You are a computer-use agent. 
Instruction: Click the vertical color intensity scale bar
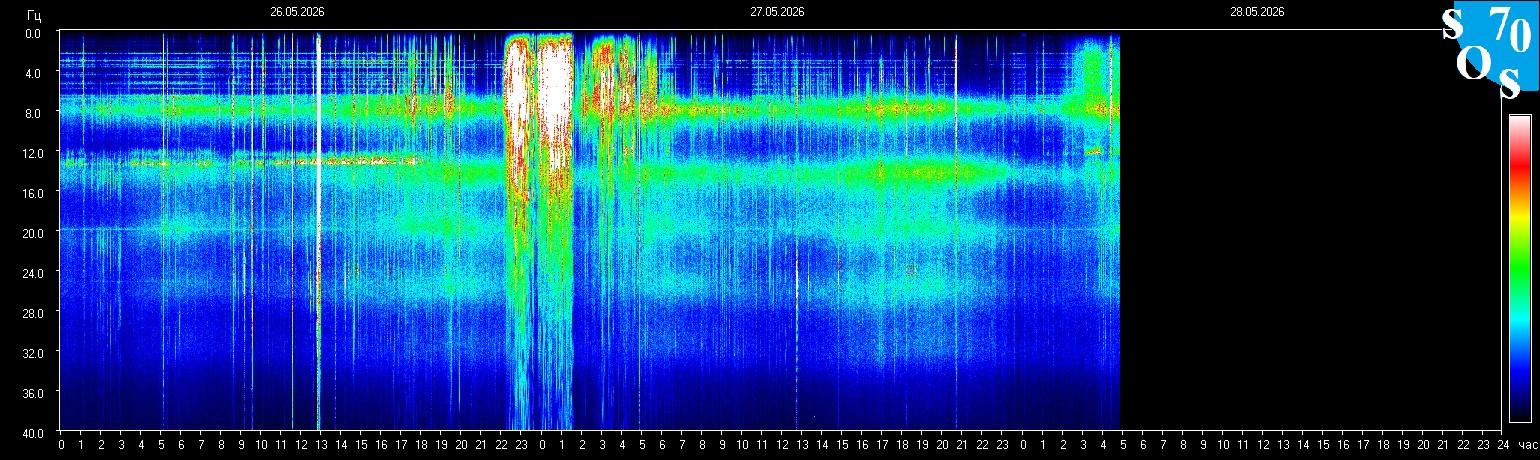(1520, 268)
